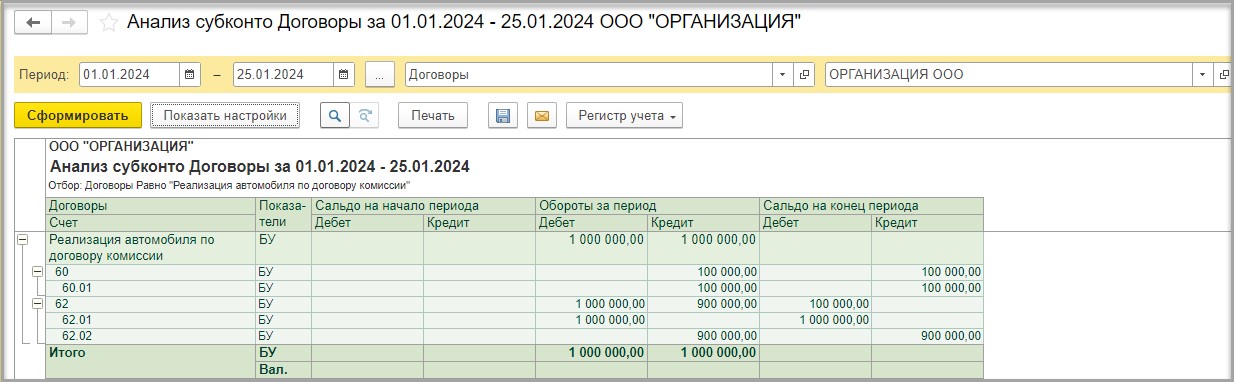Expand the Договоры subconto dropdown
The image size is (1234, 382).
pos(782,74)
